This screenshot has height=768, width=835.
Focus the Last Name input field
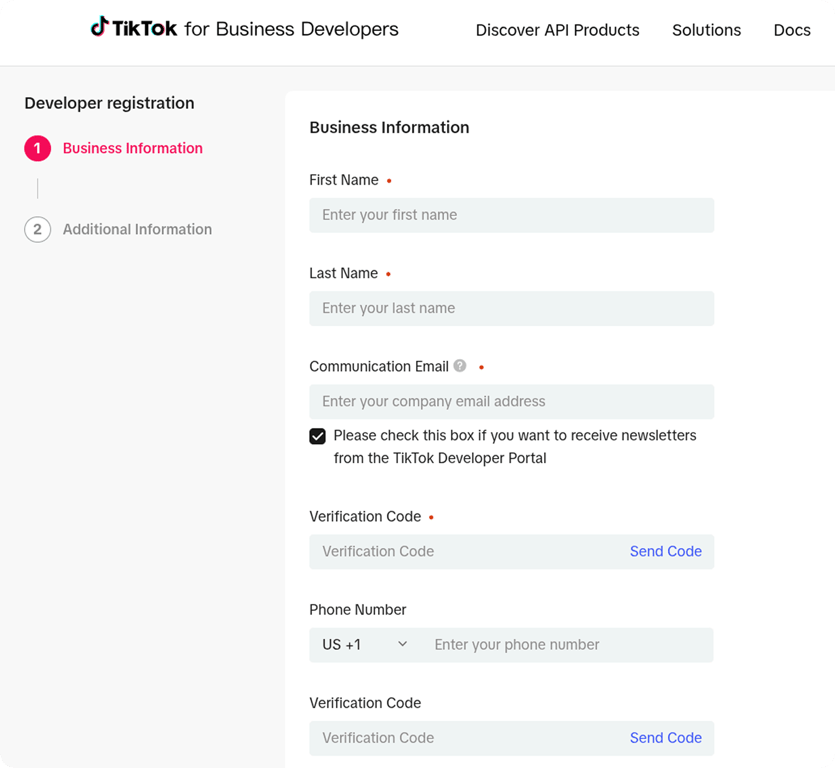512,308
